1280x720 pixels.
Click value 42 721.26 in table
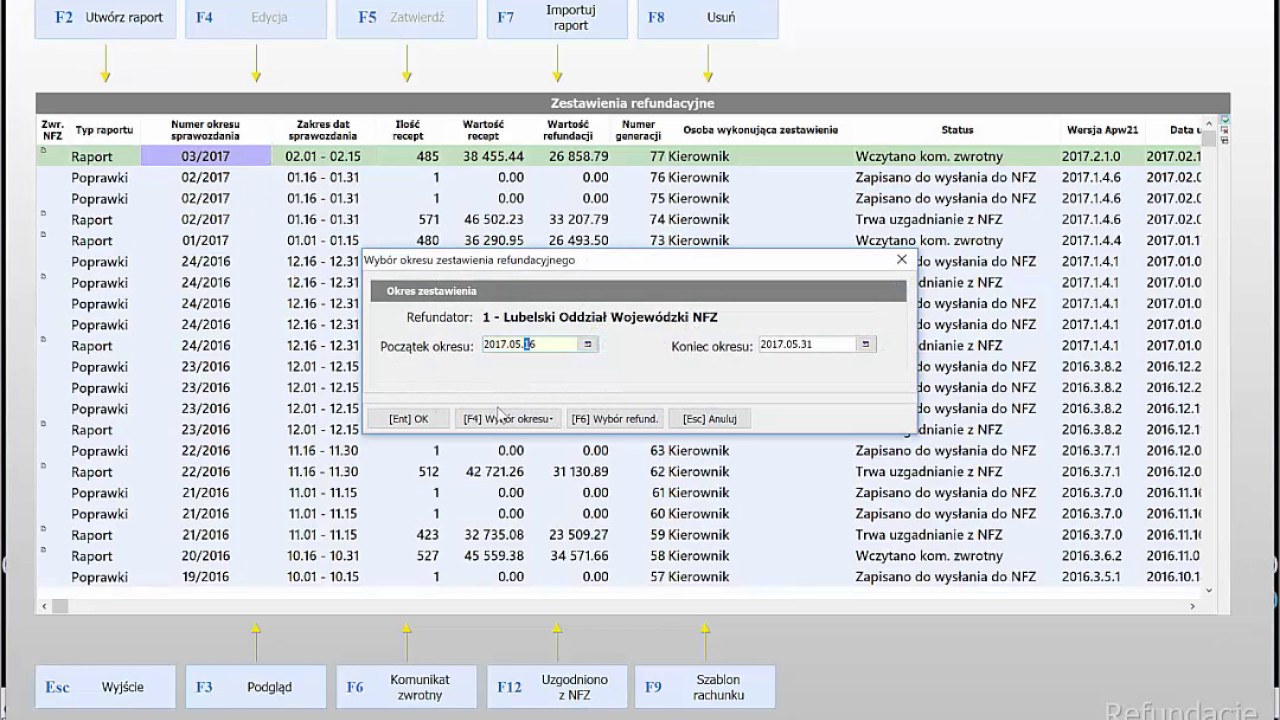(493, 472)
